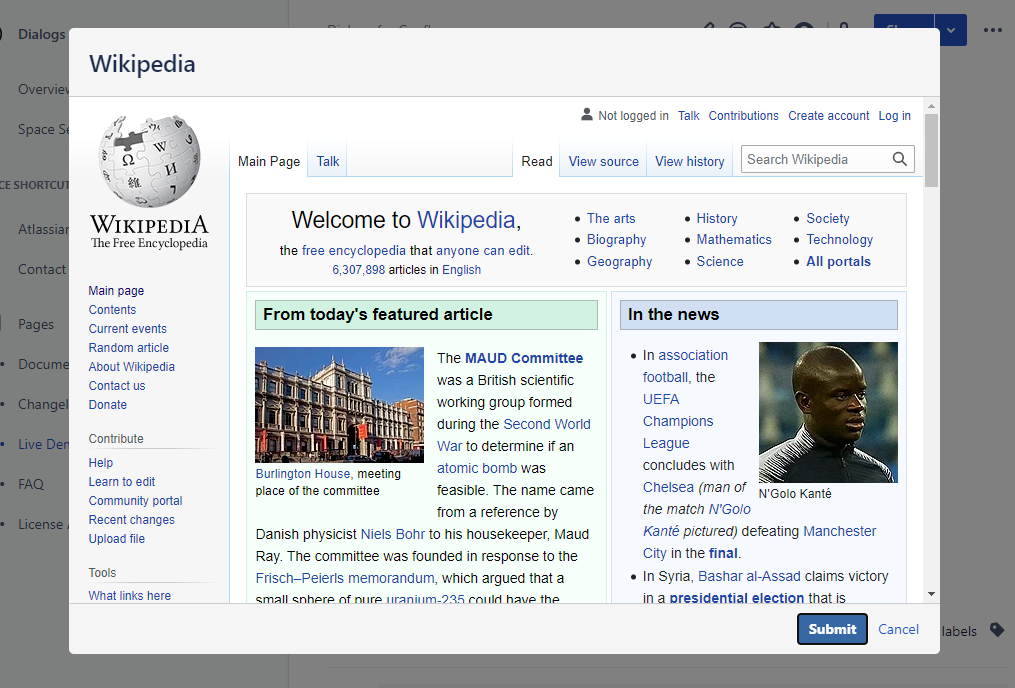Switch to the Talk tab next to Main Page
Screen dimensions: 1015x688
[328, 161]
